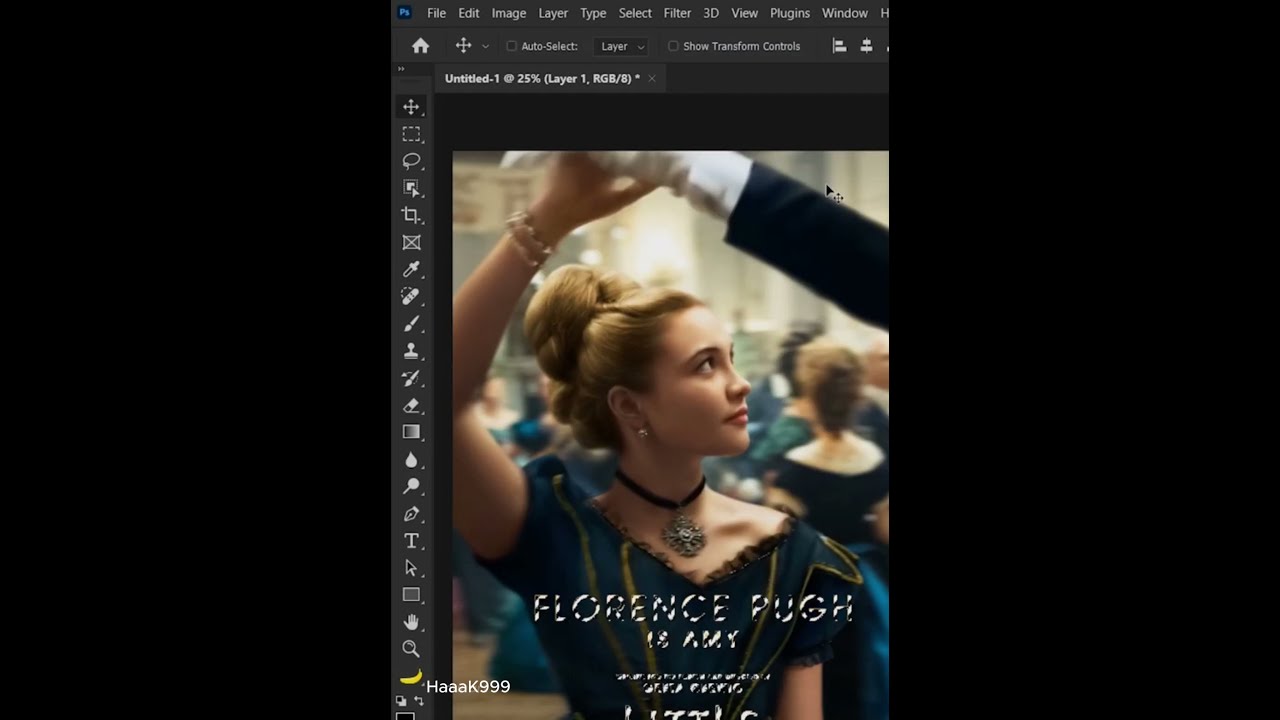
Task: Open the Image menu
Action: (509, 13)
